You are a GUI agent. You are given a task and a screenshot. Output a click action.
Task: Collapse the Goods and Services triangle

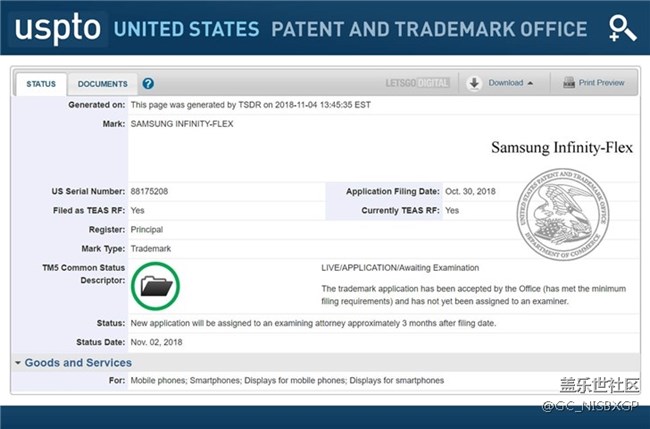pyautogui.click(x=18, y=363)
